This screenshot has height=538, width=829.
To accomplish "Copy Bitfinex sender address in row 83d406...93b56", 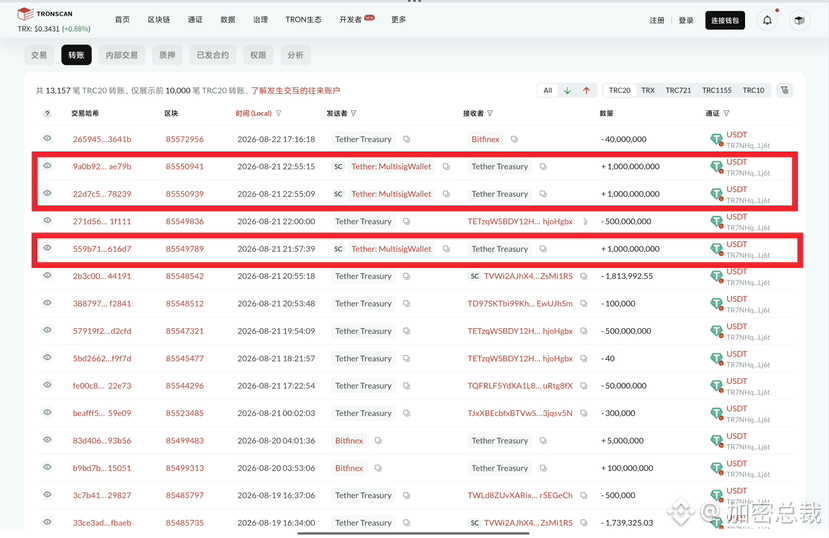I will [378, 441].
